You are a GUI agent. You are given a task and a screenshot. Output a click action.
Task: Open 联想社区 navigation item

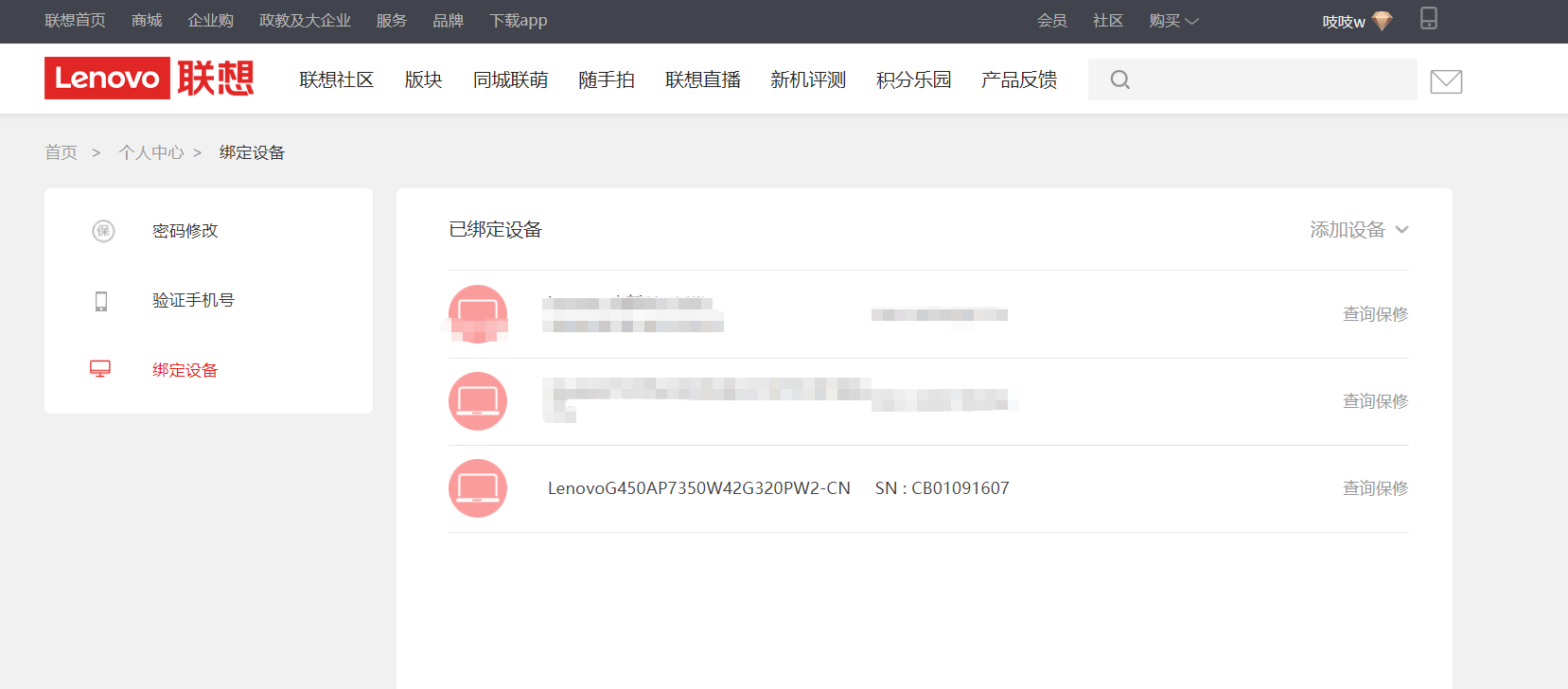(337, 79)
